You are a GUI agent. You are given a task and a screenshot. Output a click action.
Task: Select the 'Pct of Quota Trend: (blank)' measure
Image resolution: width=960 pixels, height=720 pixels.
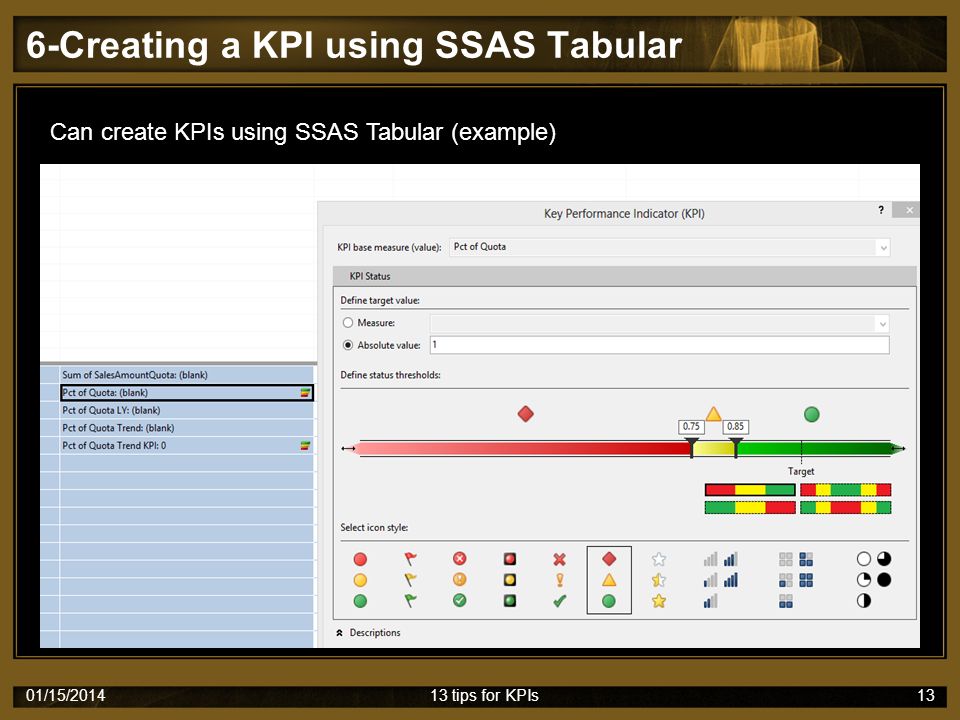187,428
